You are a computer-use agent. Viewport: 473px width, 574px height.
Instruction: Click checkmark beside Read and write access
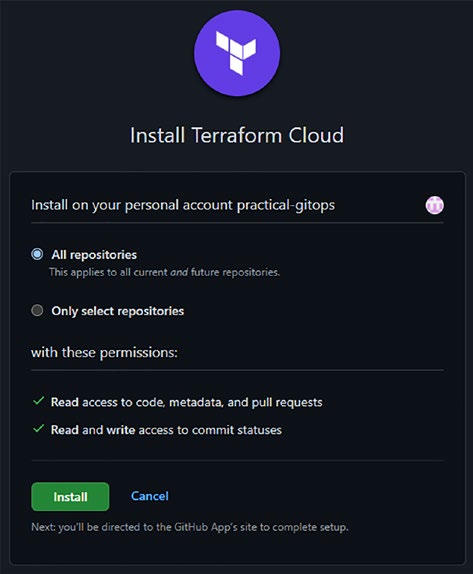click(38, 428)
